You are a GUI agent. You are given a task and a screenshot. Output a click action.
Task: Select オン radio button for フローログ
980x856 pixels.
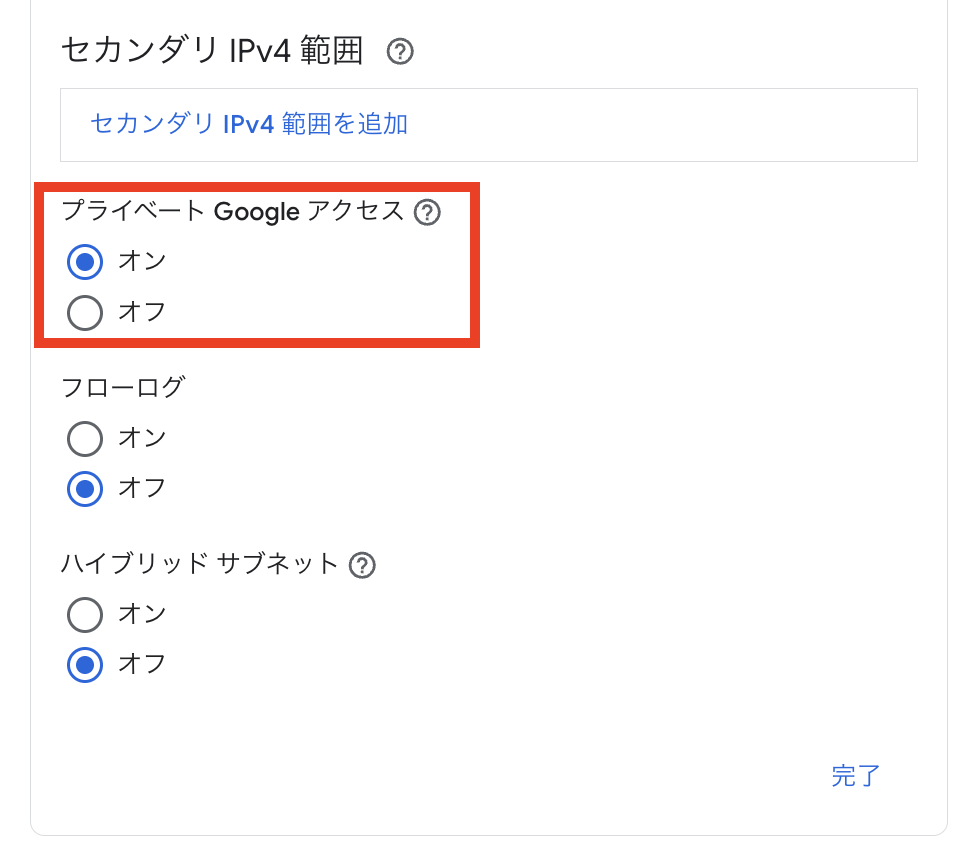point(85,438)
